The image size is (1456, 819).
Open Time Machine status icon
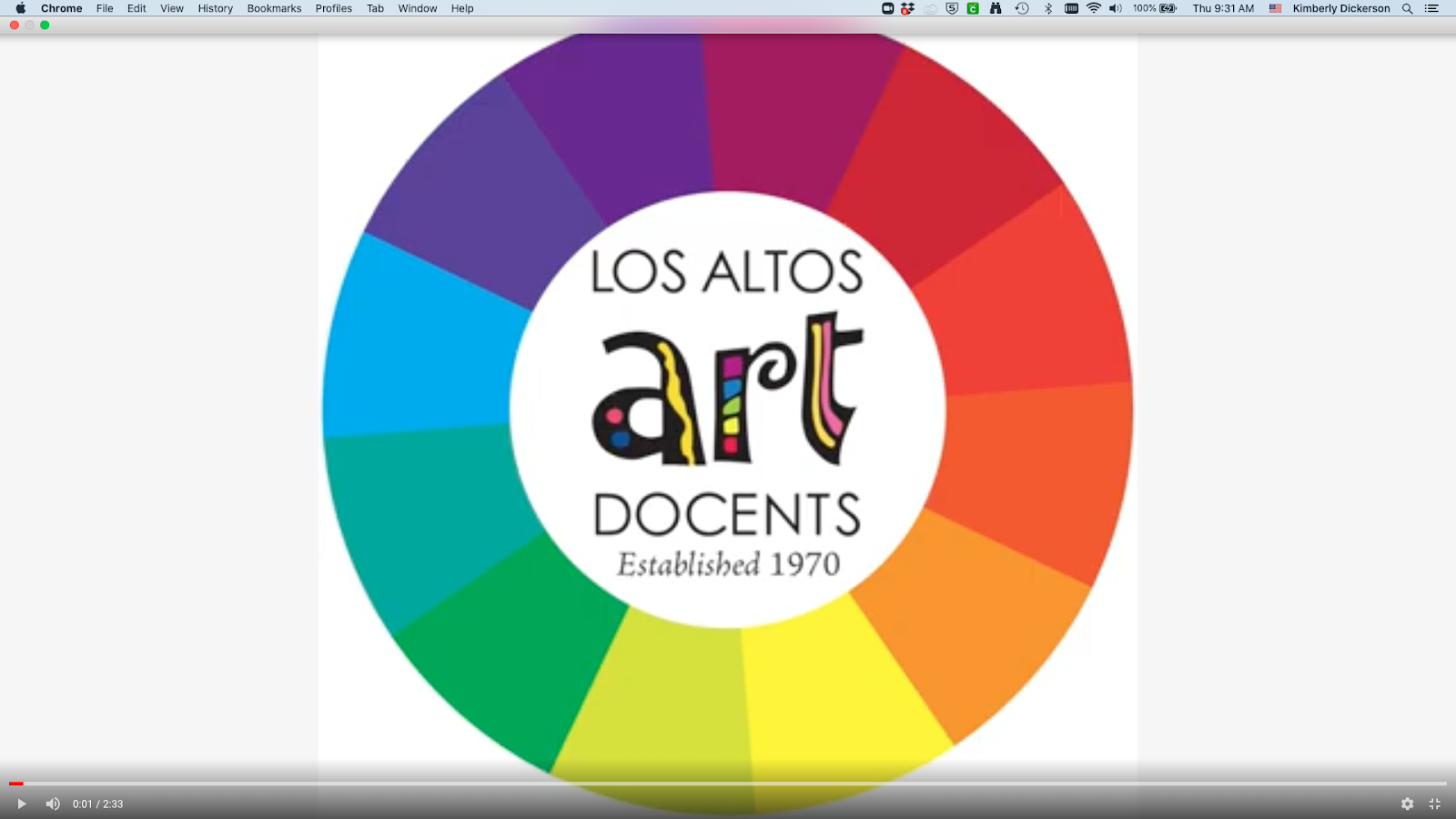point(1022,8)
